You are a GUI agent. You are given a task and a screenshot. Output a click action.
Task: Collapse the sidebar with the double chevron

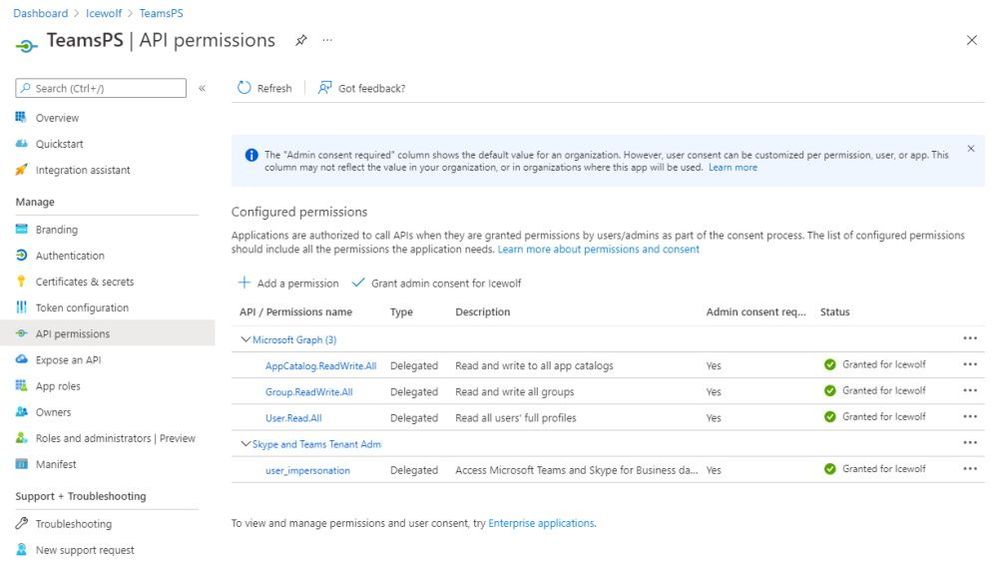coord(202,88)
